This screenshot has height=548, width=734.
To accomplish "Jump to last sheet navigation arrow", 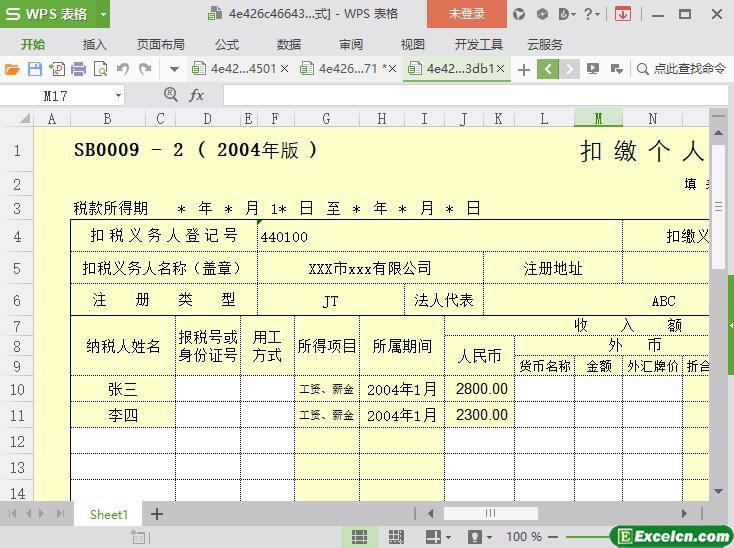I will [x=60, y=514].
